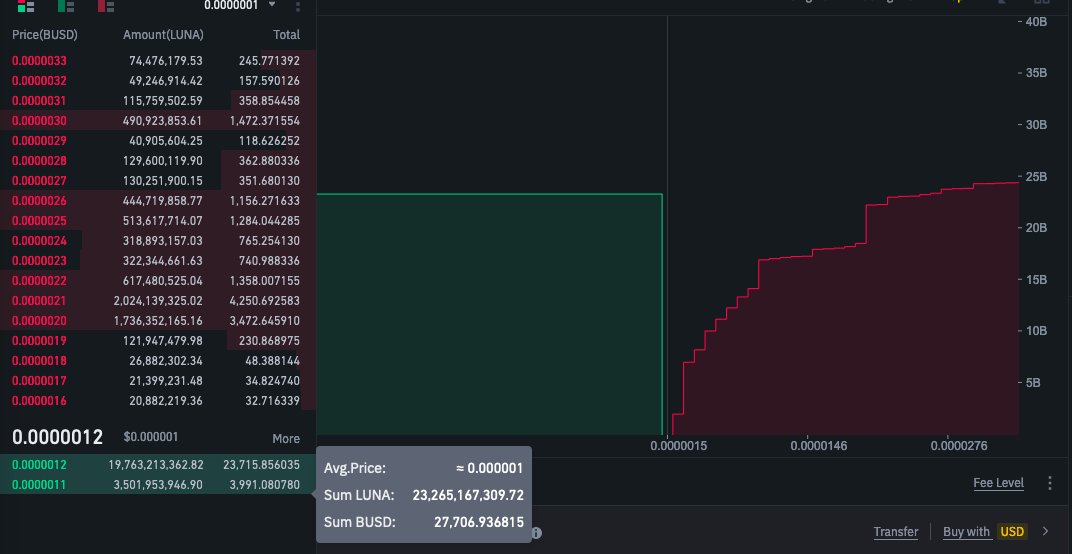Select ask price 0.0000027
The image size is (1072, 554).
tap(39, 181)
